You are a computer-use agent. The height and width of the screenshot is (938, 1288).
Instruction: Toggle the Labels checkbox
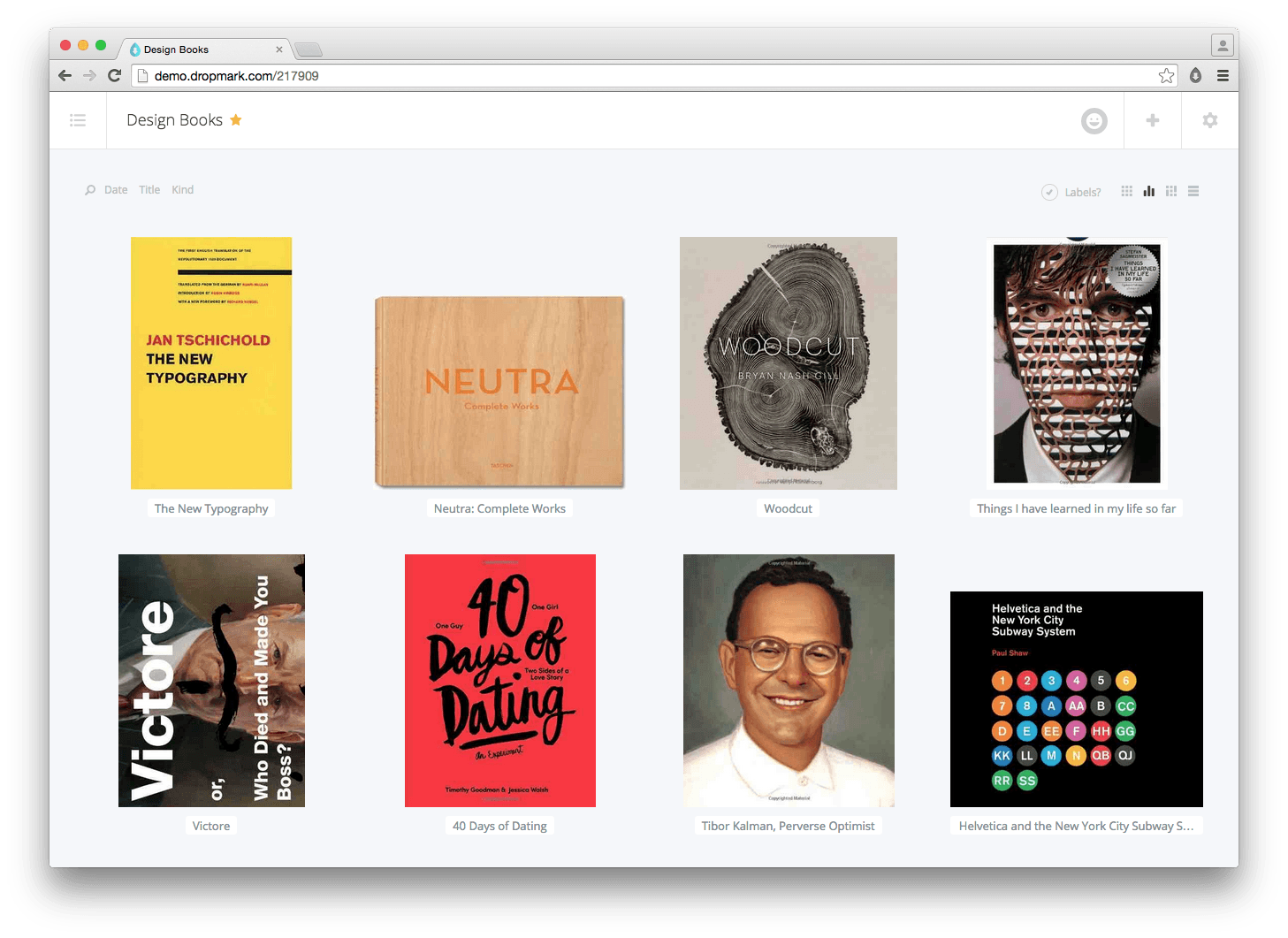click(1049, 192)
